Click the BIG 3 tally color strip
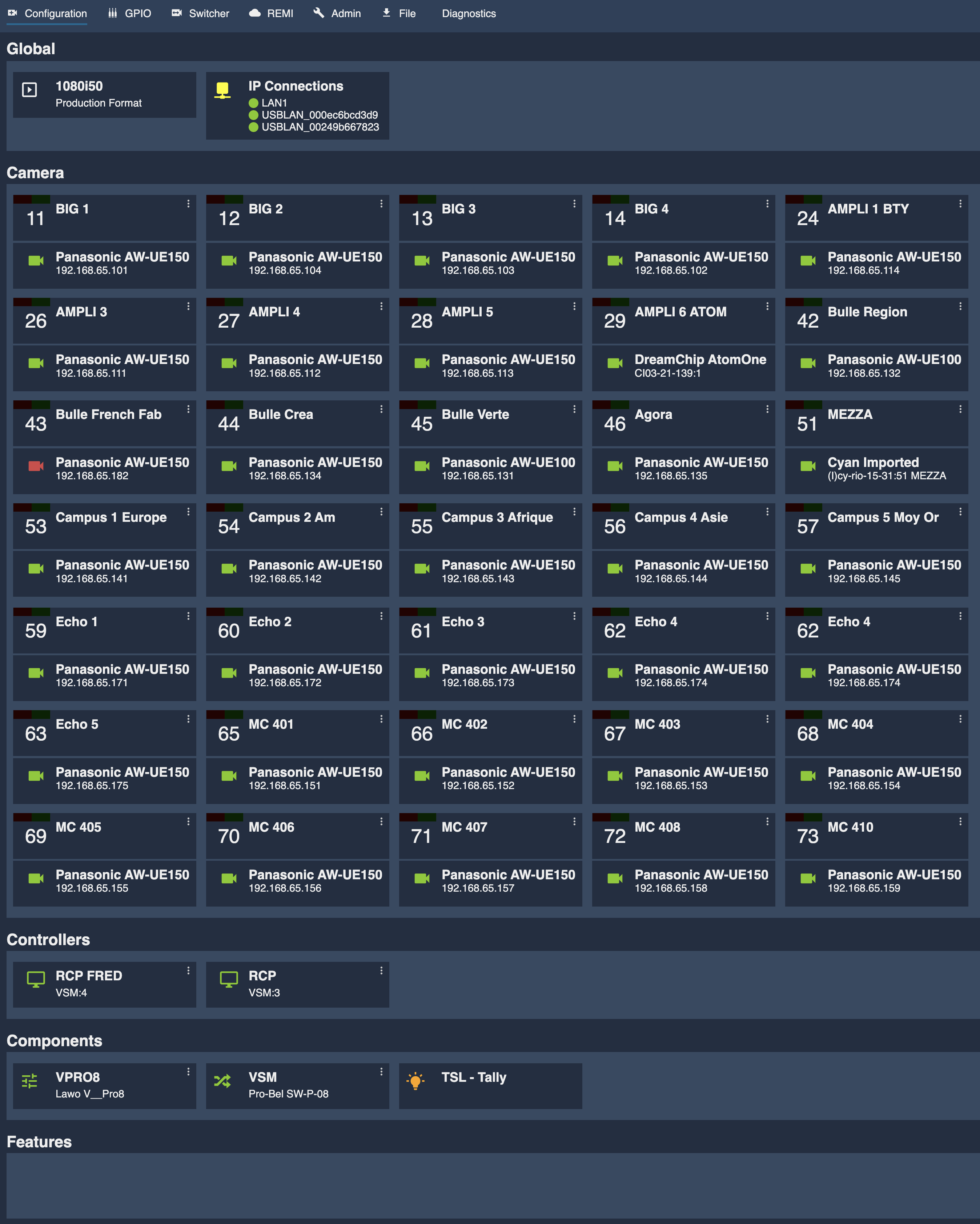 click(x=418, y=199)
